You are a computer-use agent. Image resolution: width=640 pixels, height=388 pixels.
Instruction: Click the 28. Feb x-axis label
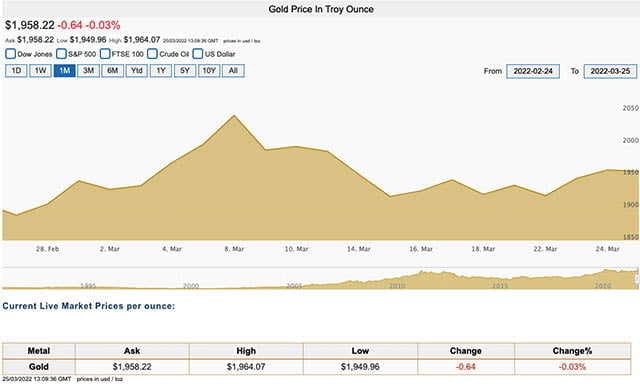point(47,248)
